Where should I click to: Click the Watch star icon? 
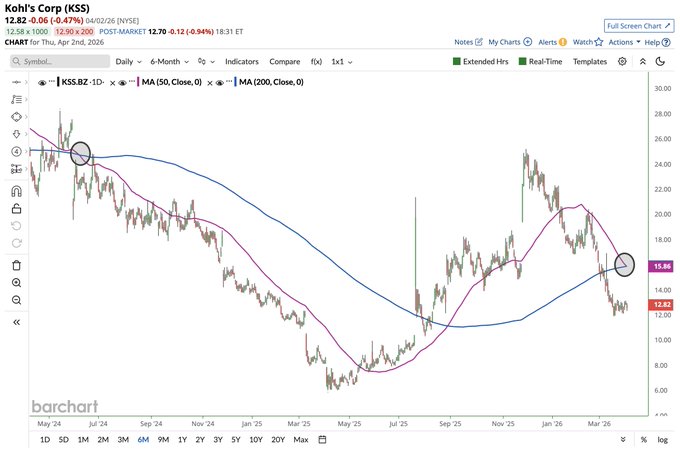pos(599,42)
